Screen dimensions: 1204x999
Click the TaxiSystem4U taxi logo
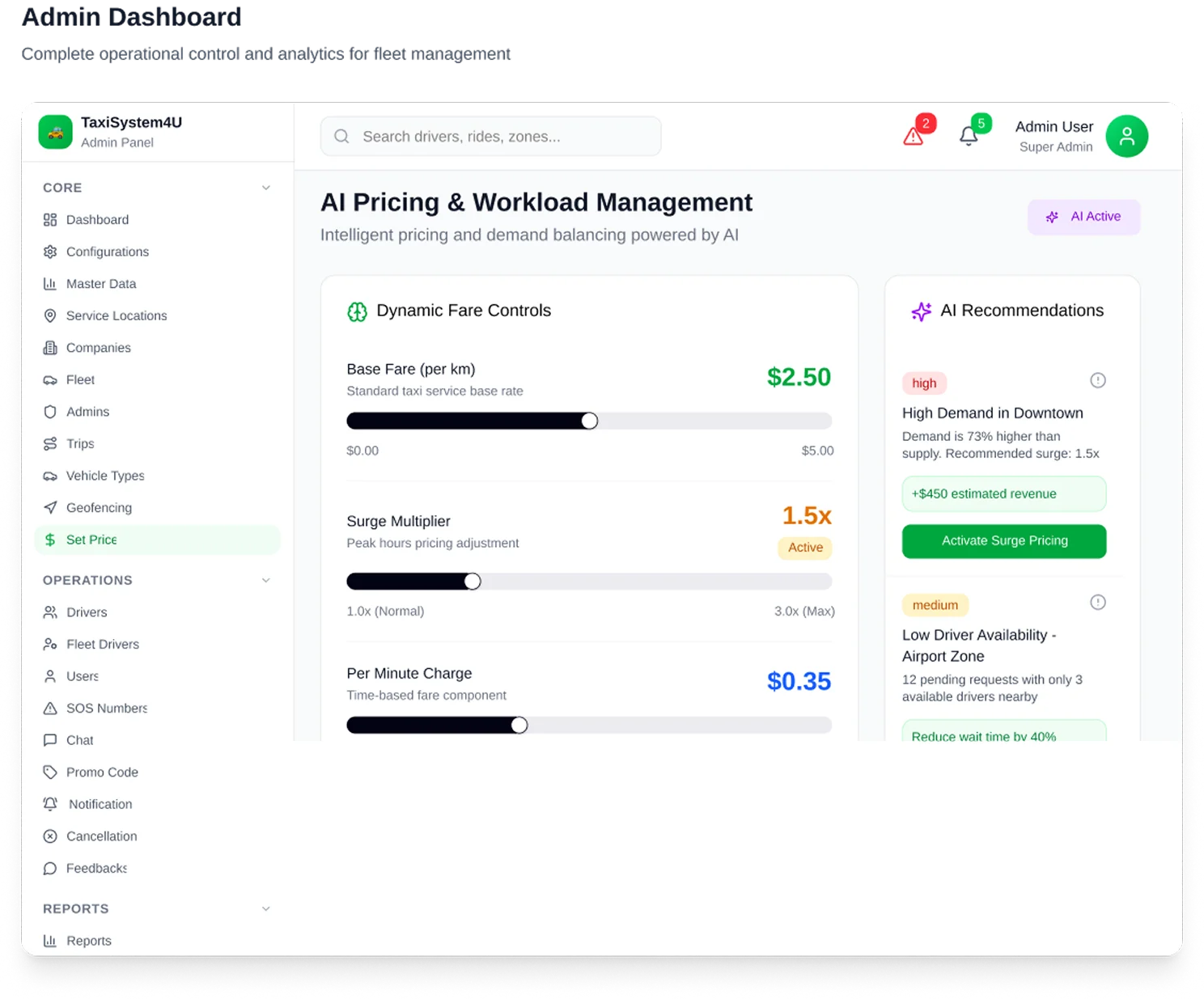tap(56, 132)
